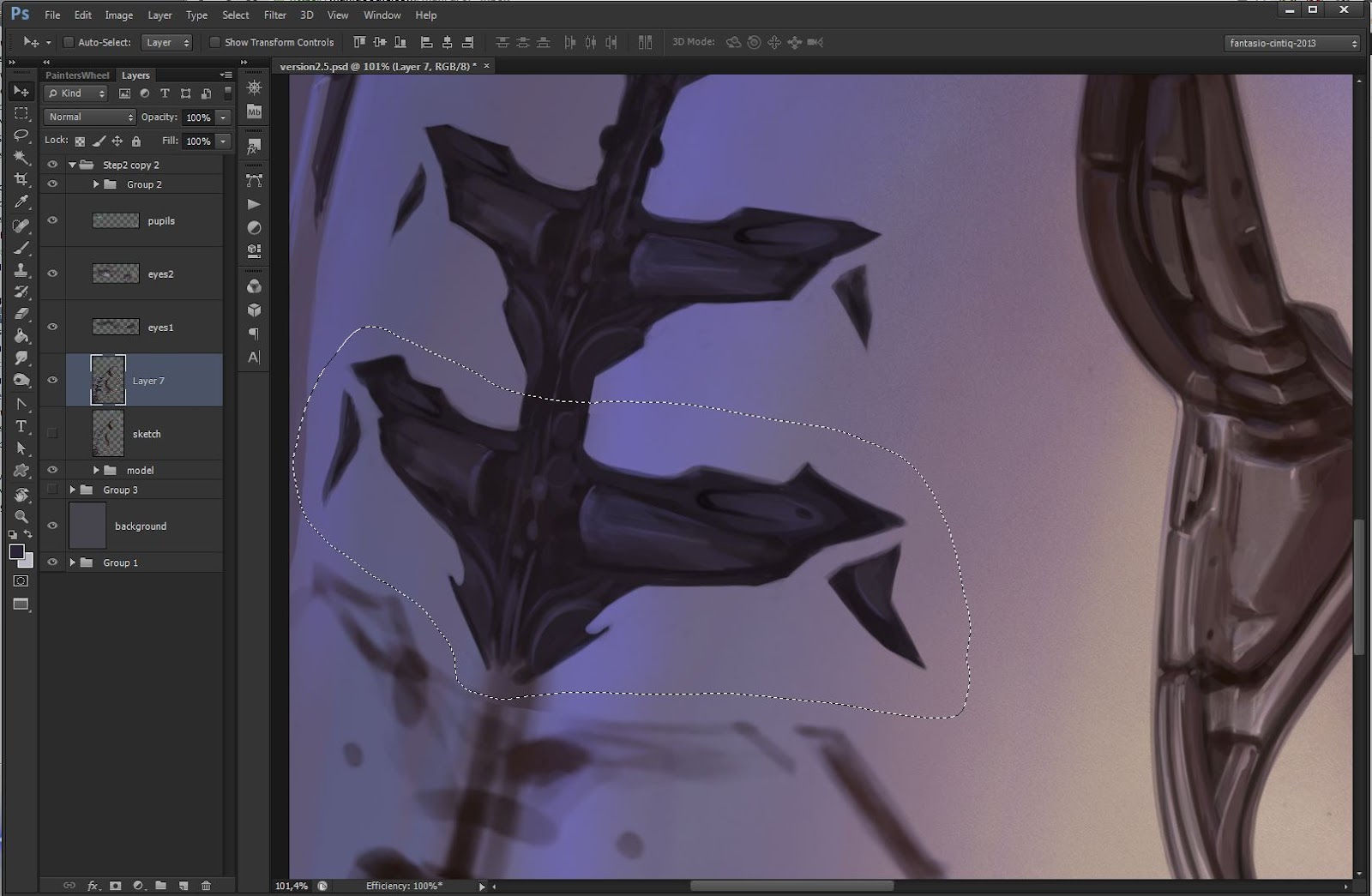Open the Normal blend mode dropdown
1372x896 pixels.
pos(90,117)
